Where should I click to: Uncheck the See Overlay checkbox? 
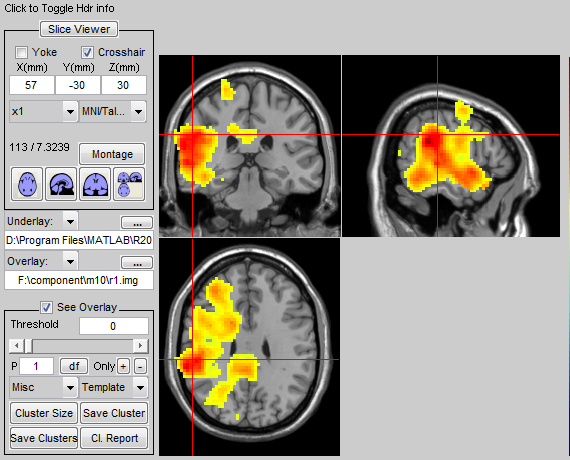coord(46,308)
